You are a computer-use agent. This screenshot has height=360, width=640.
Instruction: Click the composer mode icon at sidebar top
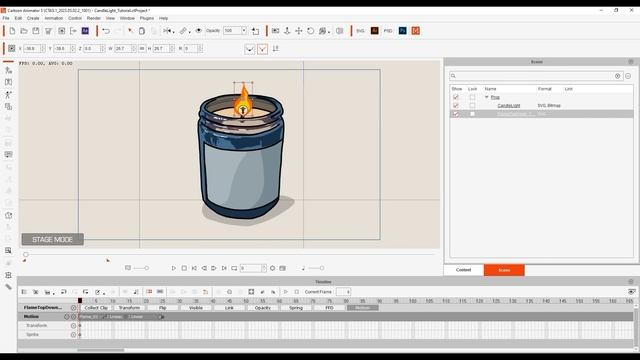tap(9, 70)
